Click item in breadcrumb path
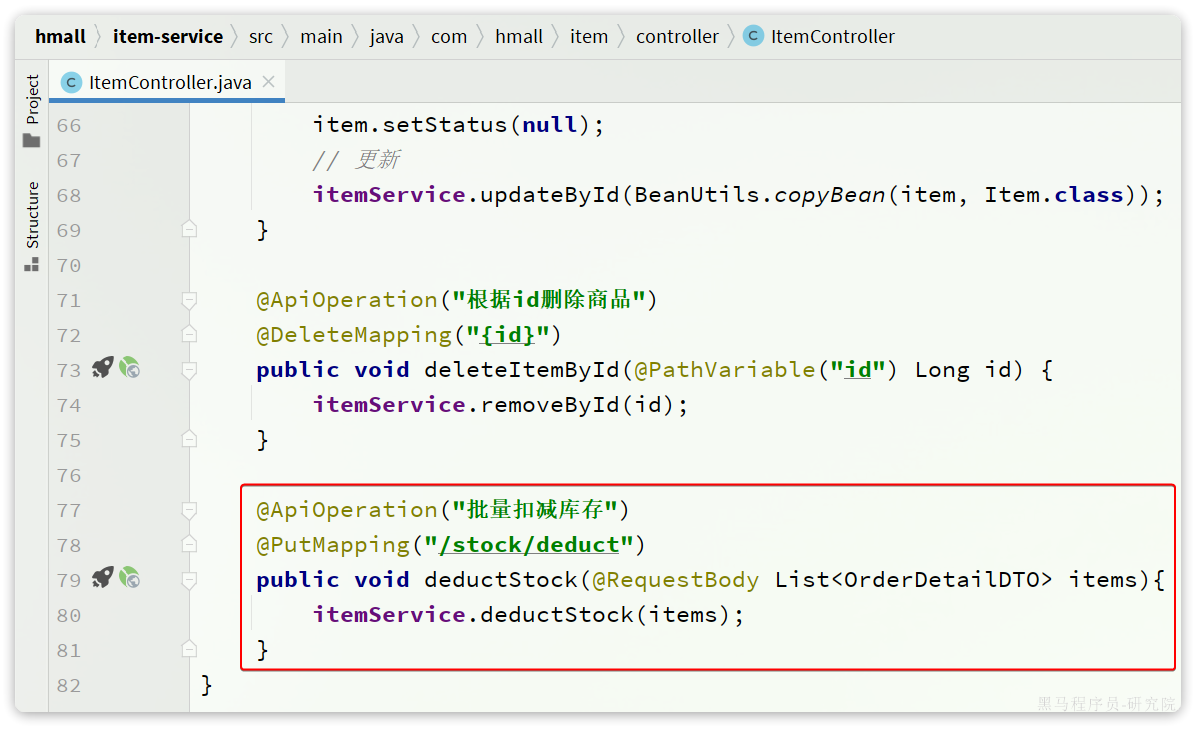1196x729 pixels. [589, 37]
